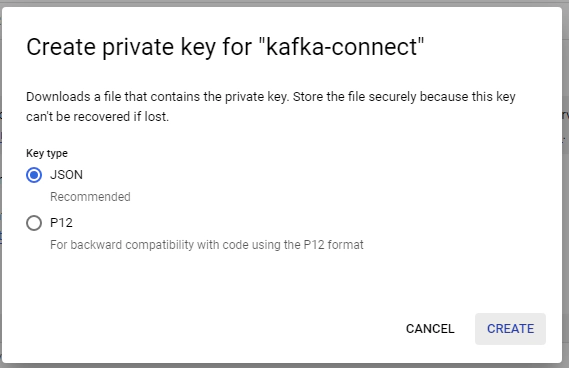Click the 'Recommended' hint under JSON
The image size is (569, 368).
click(90, 197)
